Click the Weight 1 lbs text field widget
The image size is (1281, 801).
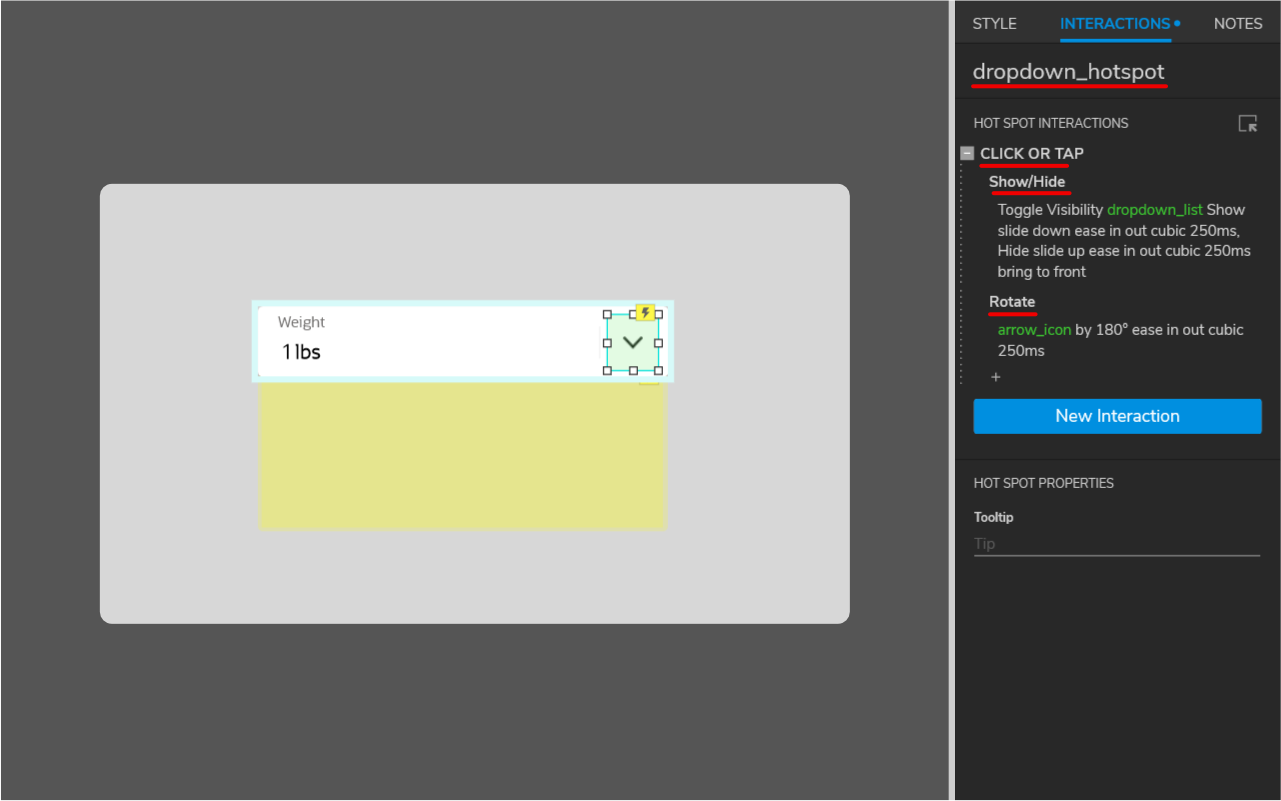tap(400, 340)
